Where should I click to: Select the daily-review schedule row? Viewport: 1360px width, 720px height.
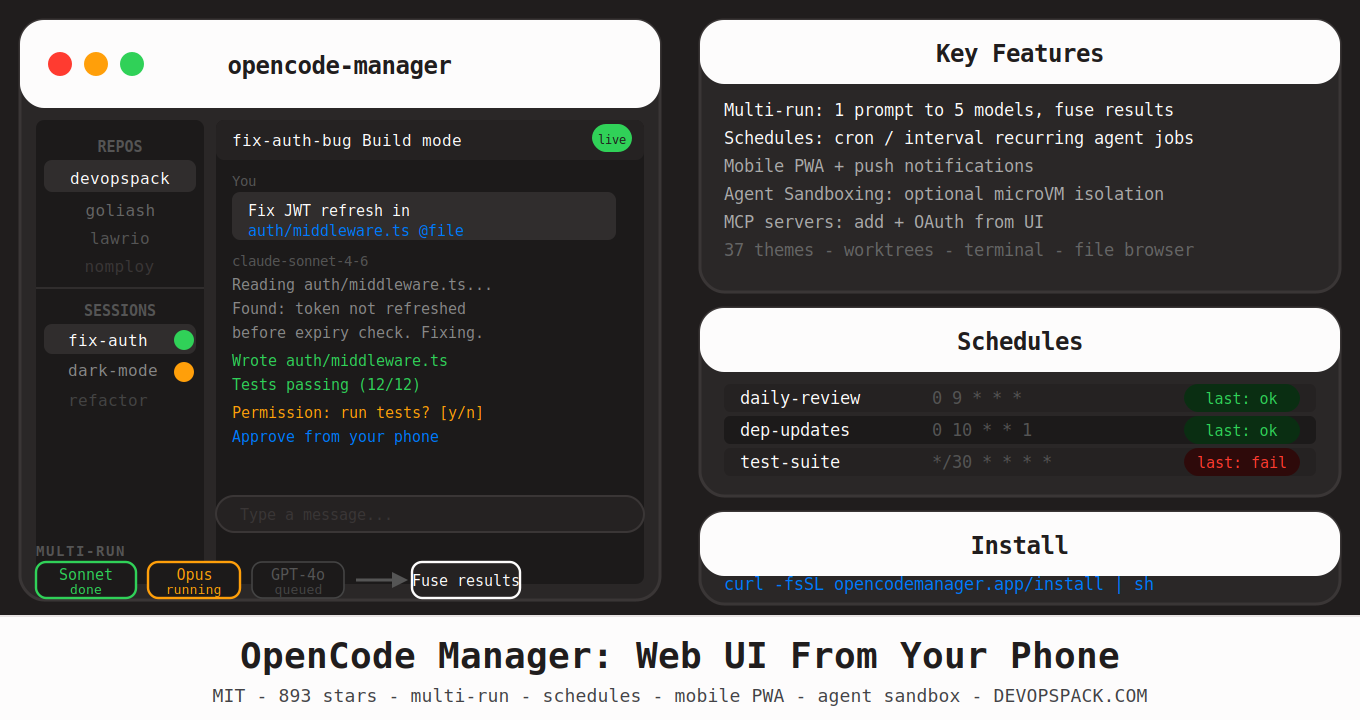(1020, 398)
